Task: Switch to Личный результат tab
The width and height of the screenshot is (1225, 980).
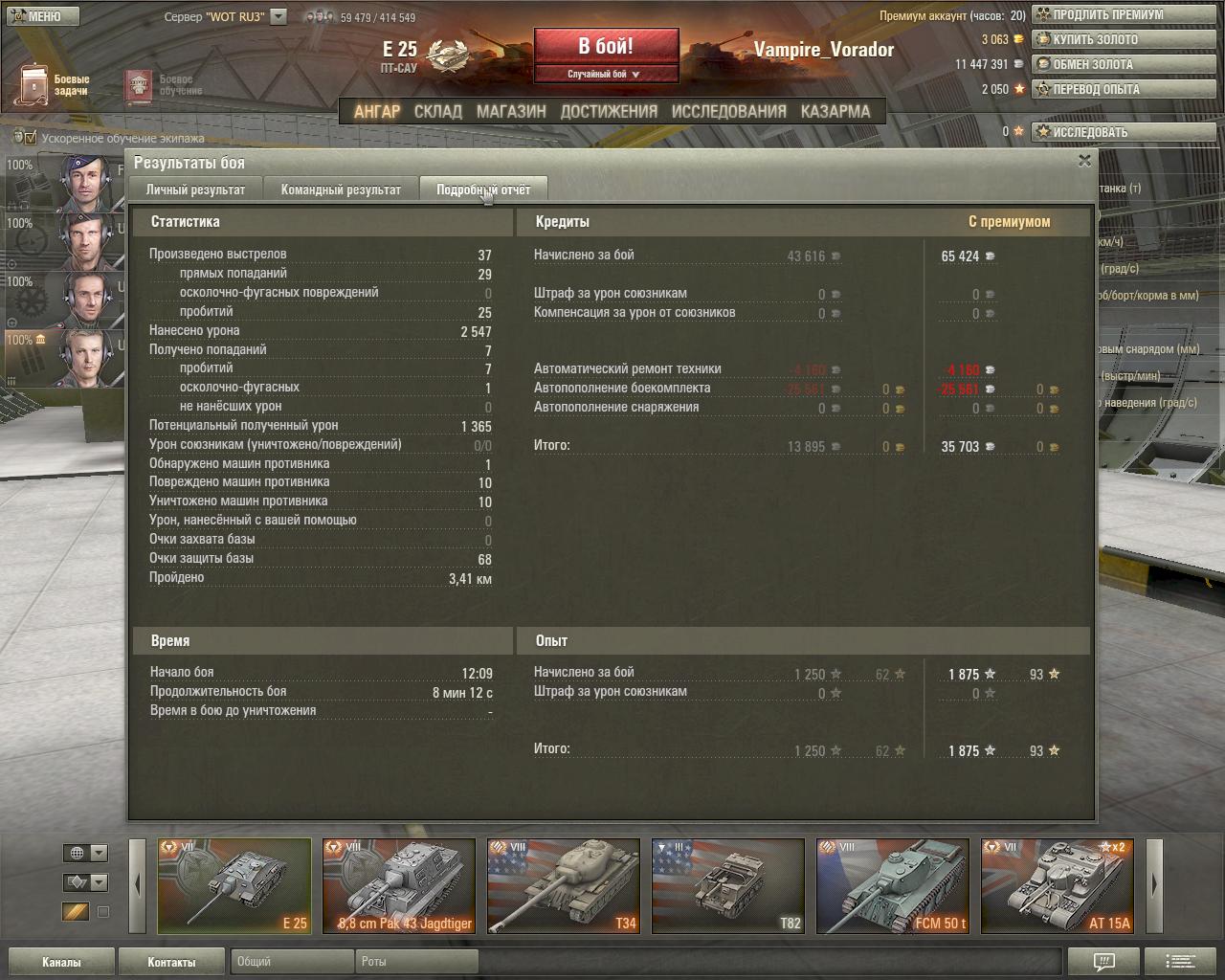Action: coord(195,189)
